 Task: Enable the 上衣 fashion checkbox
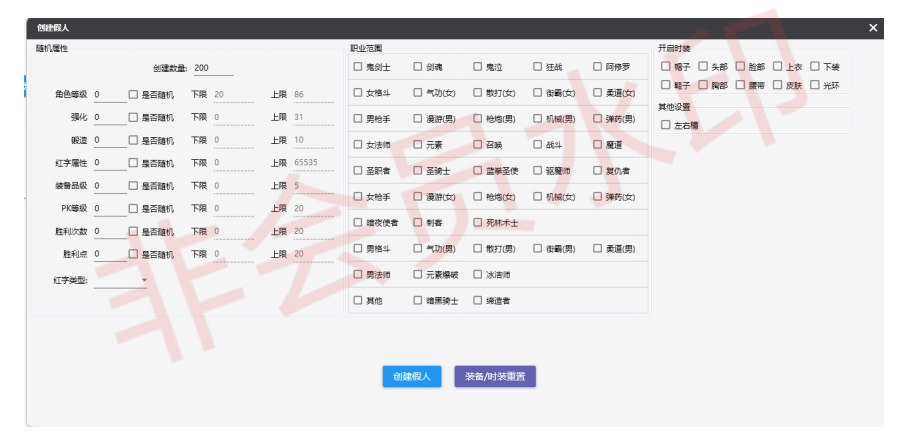[778, 66]
